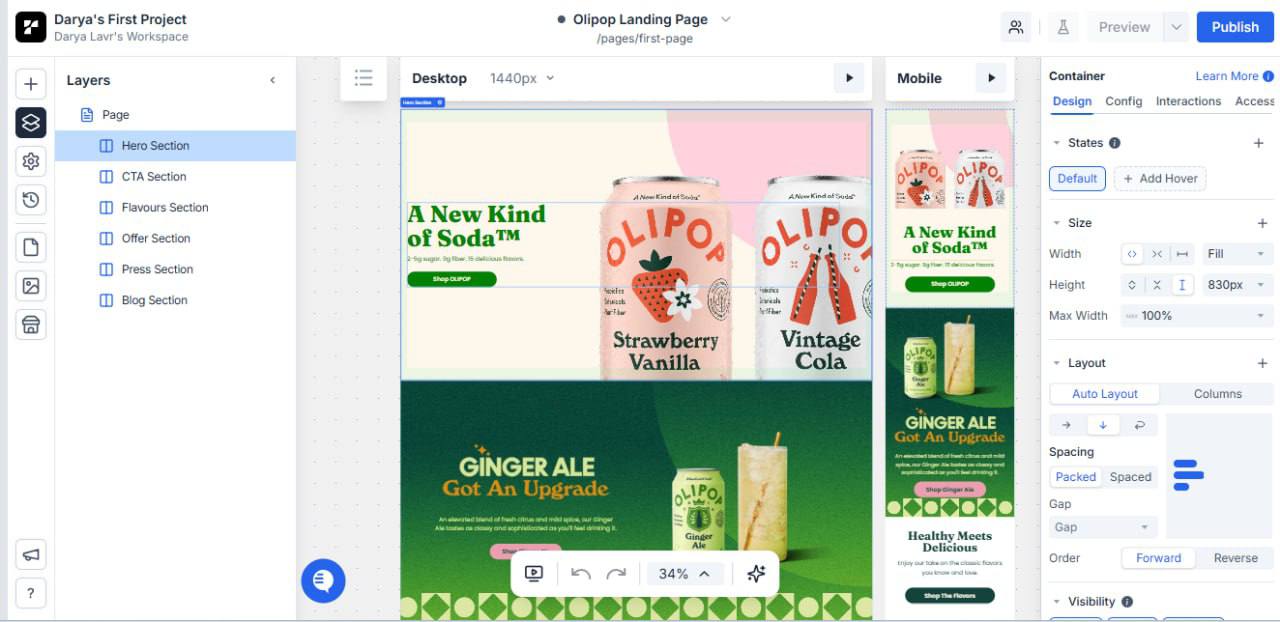
Task: Open the announcements megaphone icon
Action: click(31, 554)
